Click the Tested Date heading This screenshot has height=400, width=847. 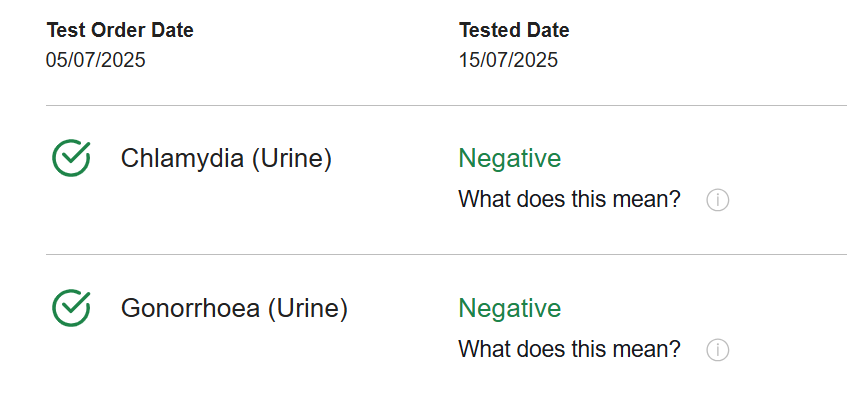pyautogui.click(x=514, y=30)
